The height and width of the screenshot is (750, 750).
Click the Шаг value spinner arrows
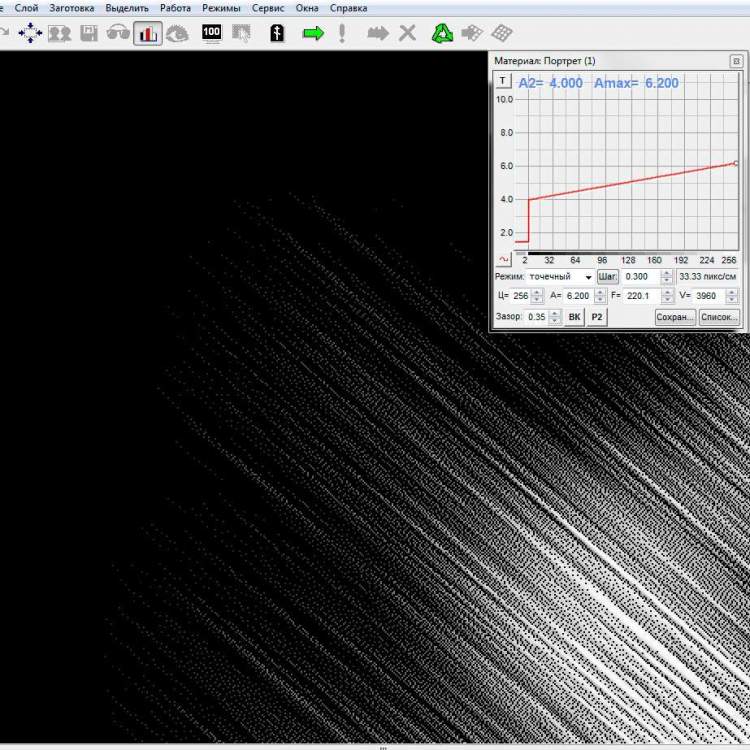(x=667, y=276)
